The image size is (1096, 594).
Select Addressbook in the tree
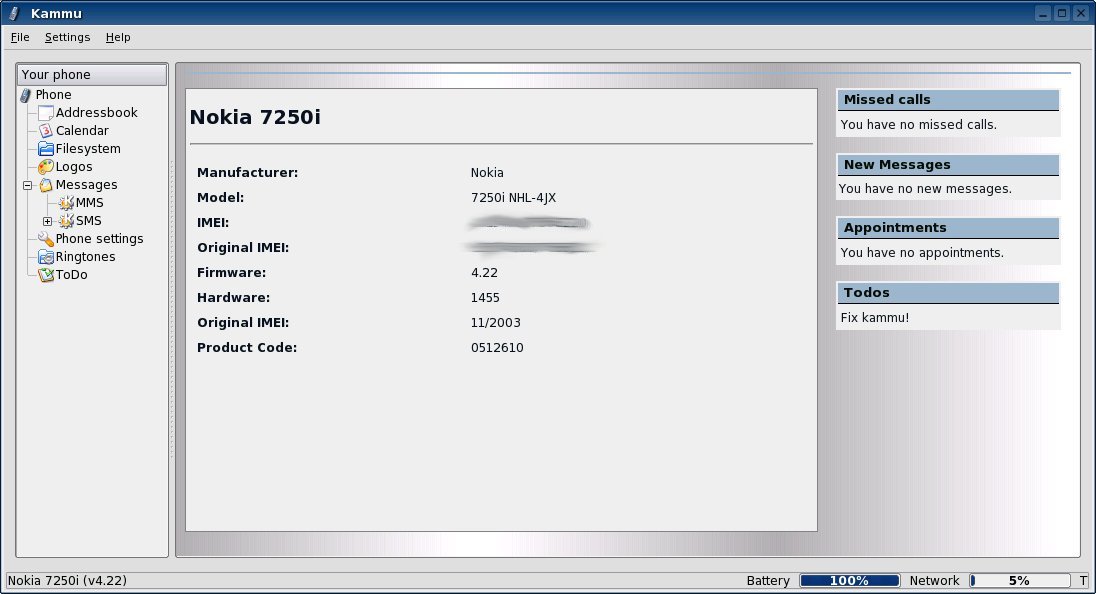click(96, 113)
